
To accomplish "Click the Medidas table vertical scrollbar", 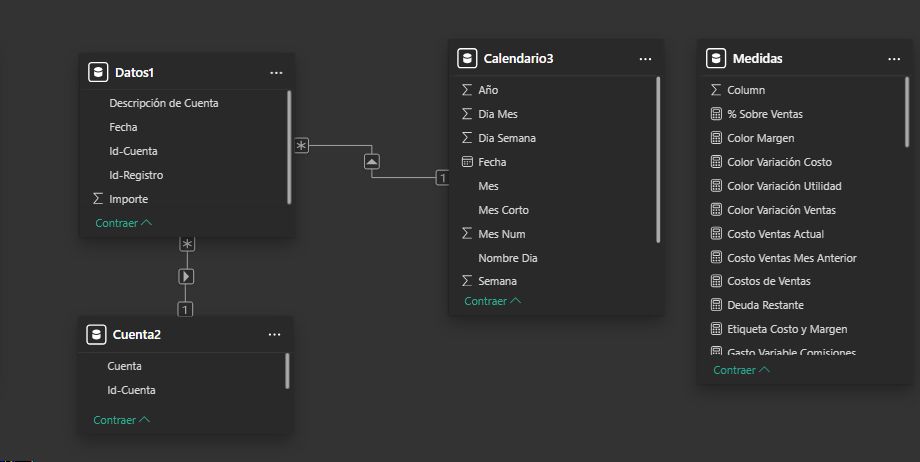I will (x=907, y=112).
